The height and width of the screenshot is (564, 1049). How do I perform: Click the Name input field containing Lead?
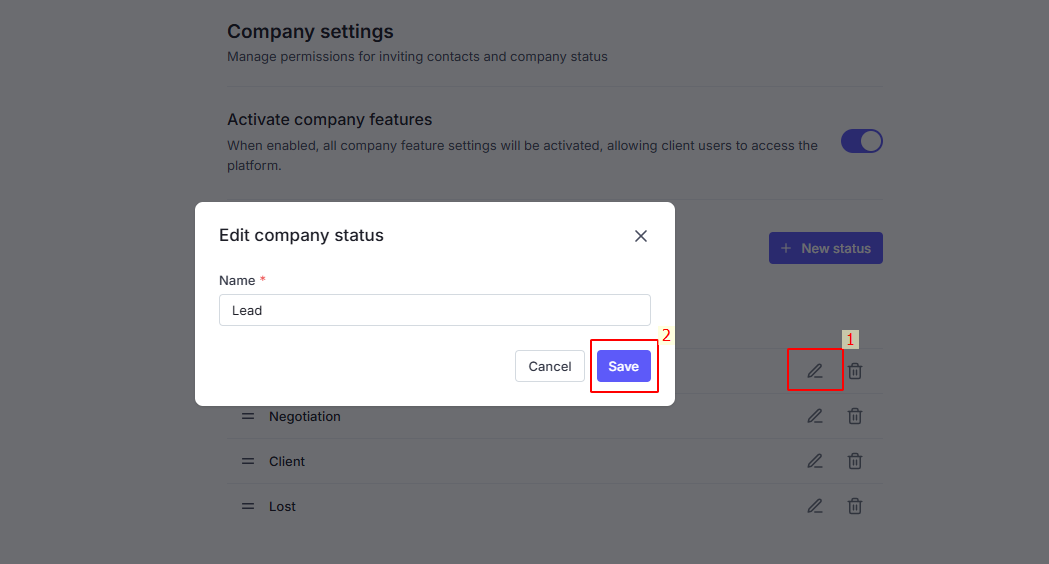click(x=434, y=310)
